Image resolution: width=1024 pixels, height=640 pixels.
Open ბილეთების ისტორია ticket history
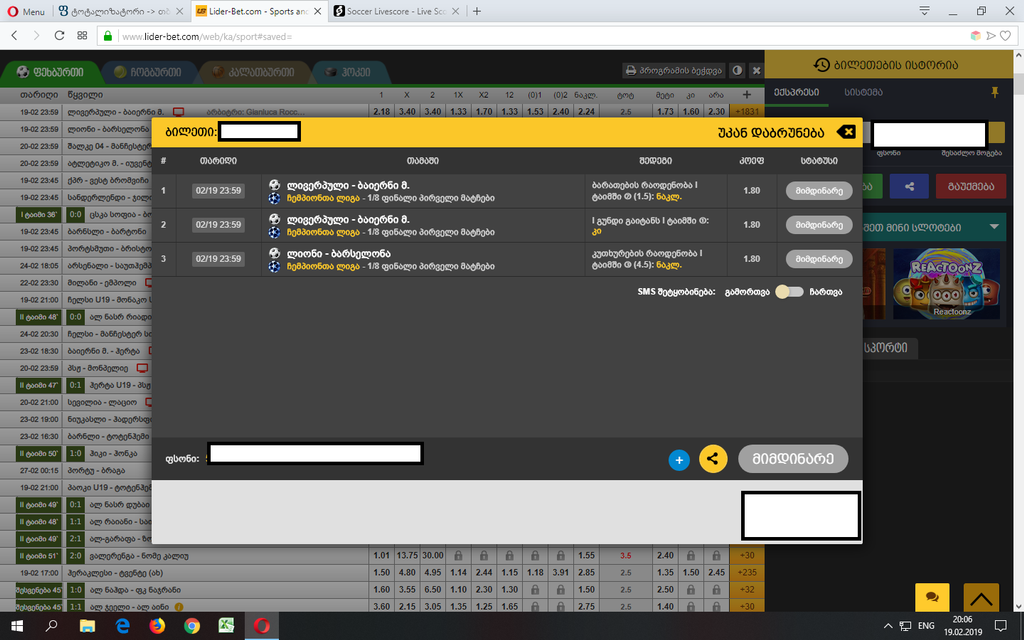[x=886, y=65]
